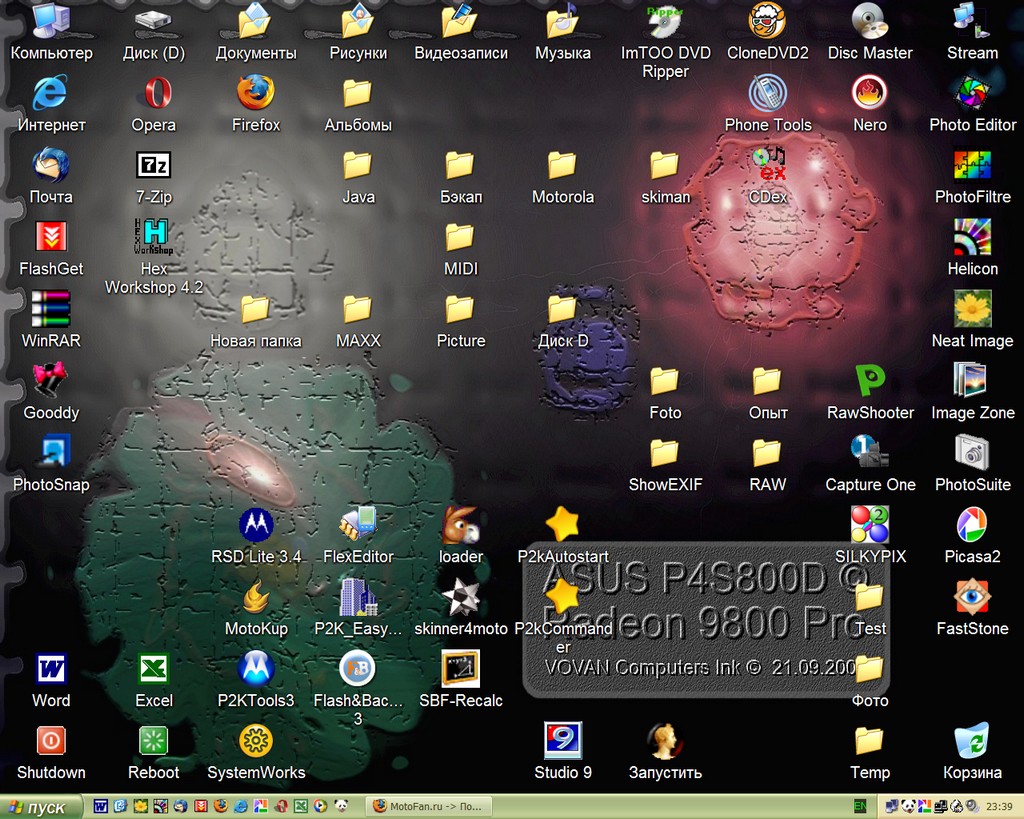Viewport: 1024px width, 819px height.
Task: Click the Word icon in Quick Launch
Action: 101,807
